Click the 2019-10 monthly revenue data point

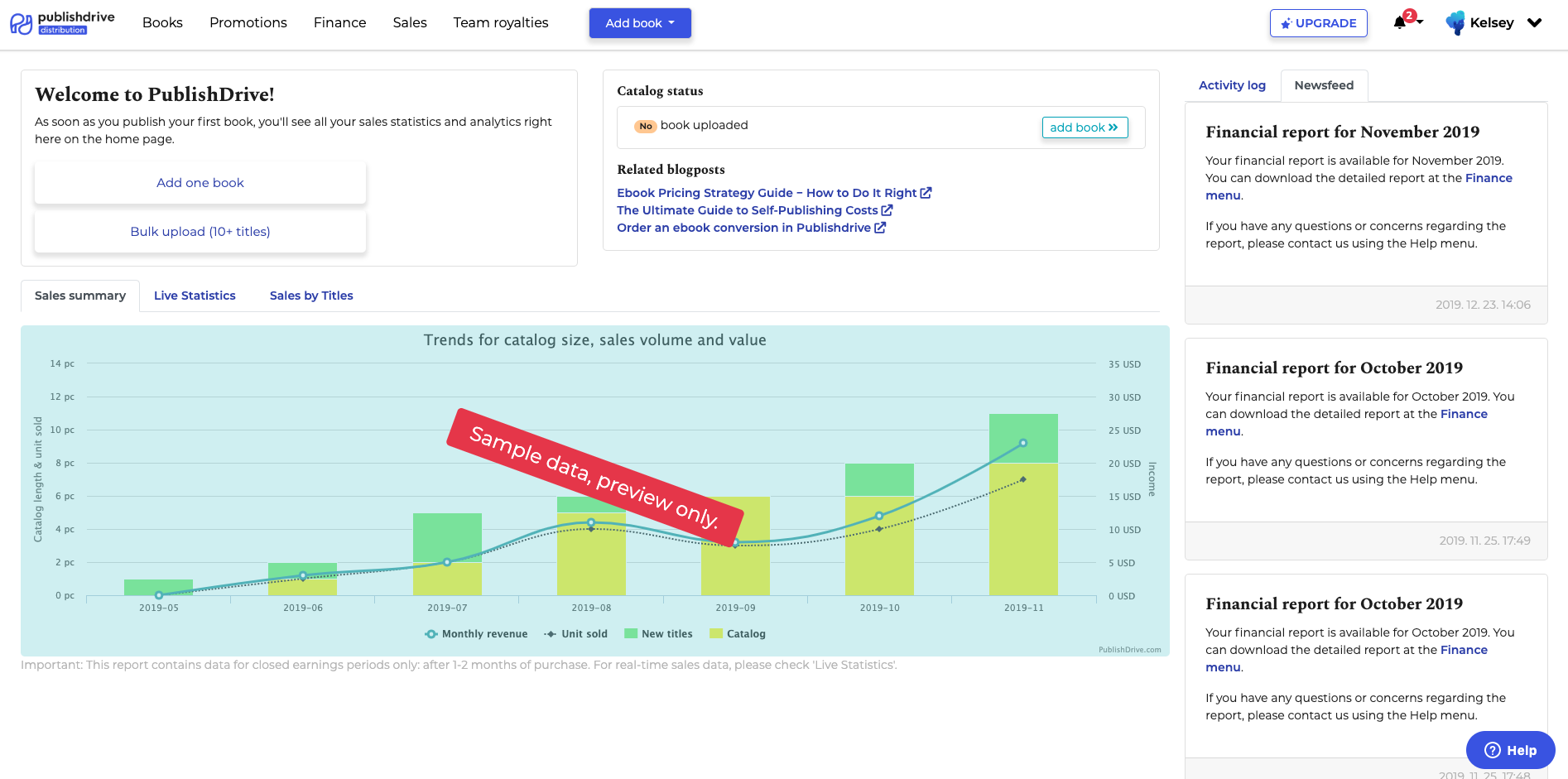click(879, 516)
